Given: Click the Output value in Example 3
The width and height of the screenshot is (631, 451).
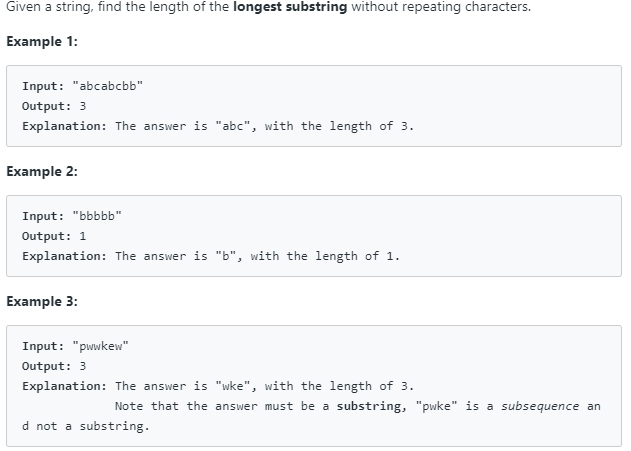Looking at the screenshot, I should (x=82, y=366).
